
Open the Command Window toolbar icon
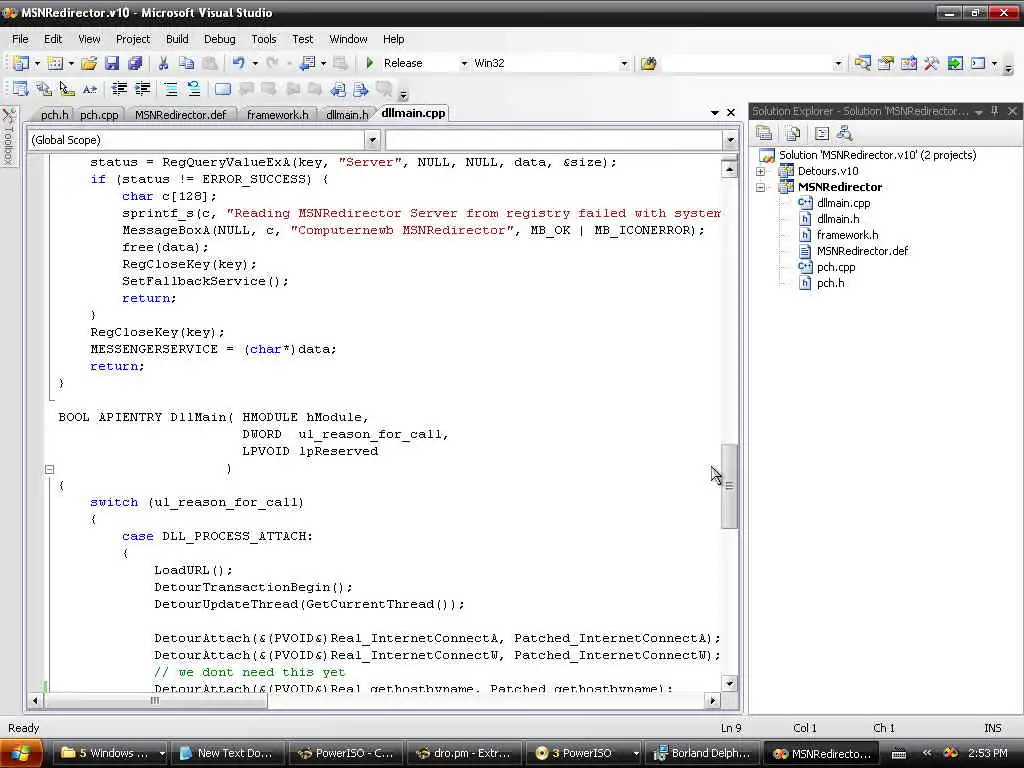(978, 63)
